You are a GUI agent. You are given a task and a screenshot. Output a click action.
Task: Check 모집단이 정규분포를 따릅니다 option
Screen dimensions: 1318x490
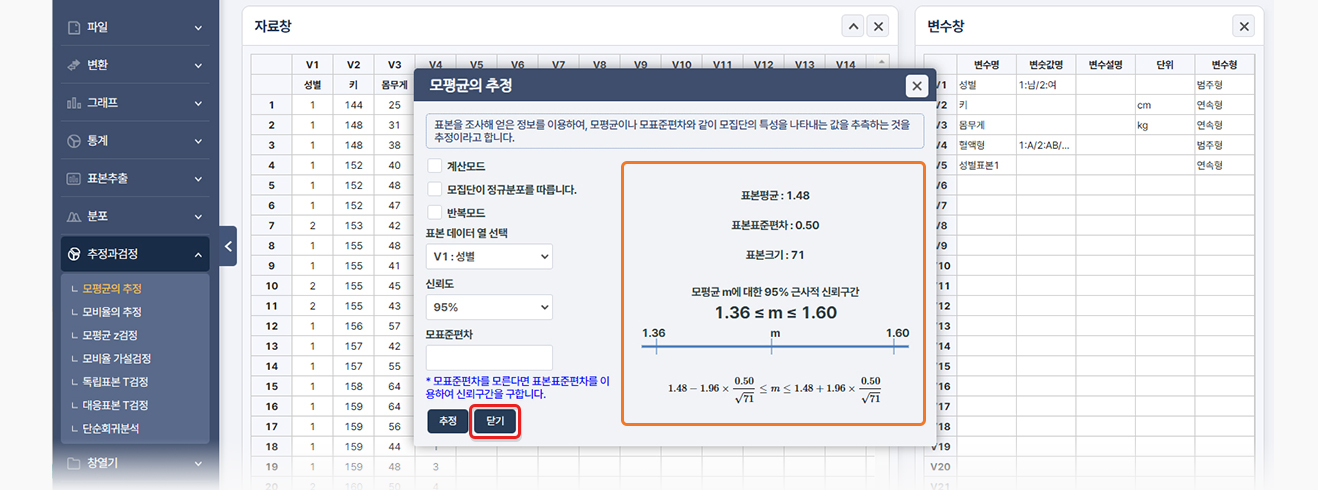point(434,189)
